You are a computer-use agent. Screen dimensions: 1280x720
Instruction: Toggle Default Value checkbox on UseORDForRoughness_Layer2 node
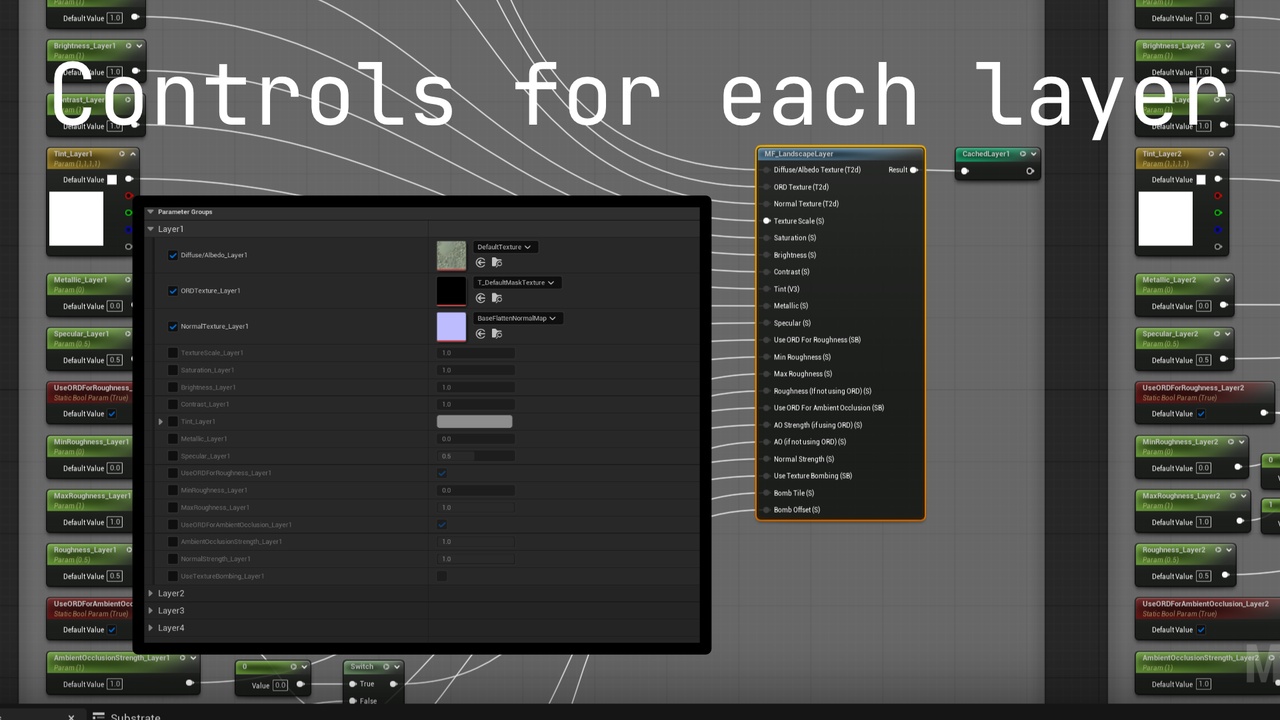1201,414
